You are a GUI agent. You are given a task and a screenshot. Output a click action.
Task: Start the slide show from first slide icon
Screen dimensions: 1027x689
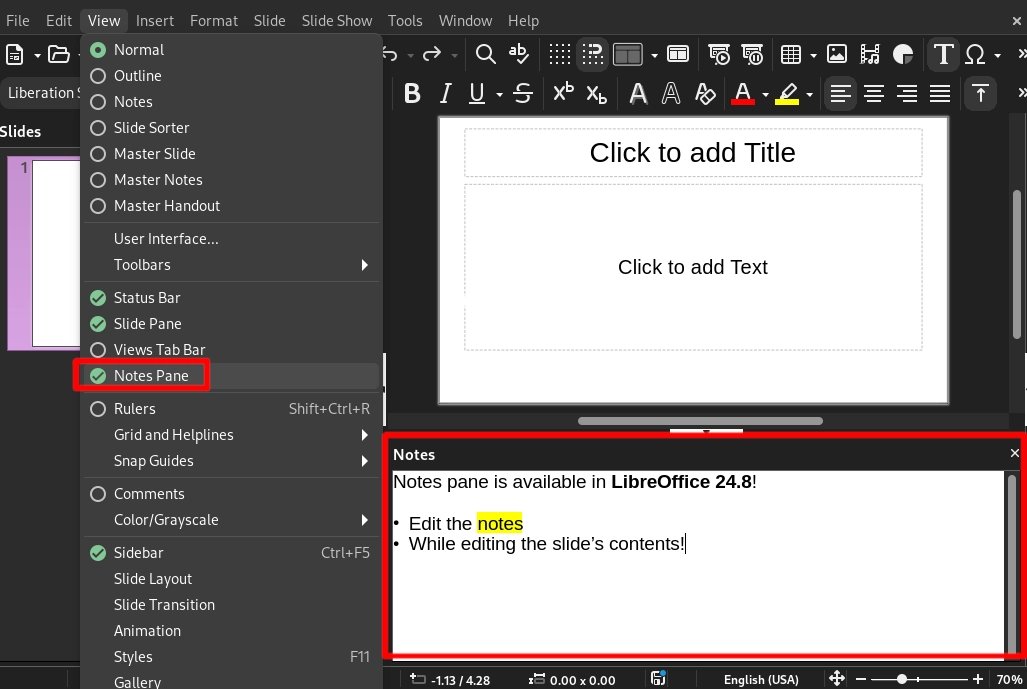coord(720,55)
